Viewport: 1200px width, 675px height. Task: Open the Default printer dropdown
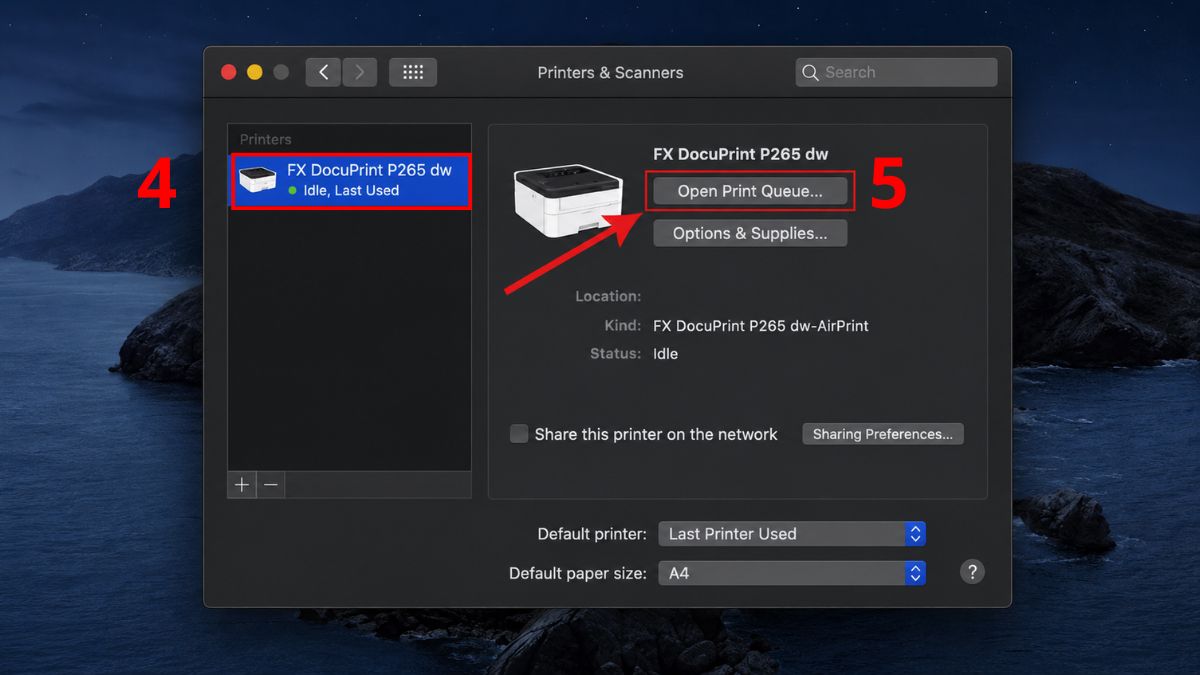(792, 534)
